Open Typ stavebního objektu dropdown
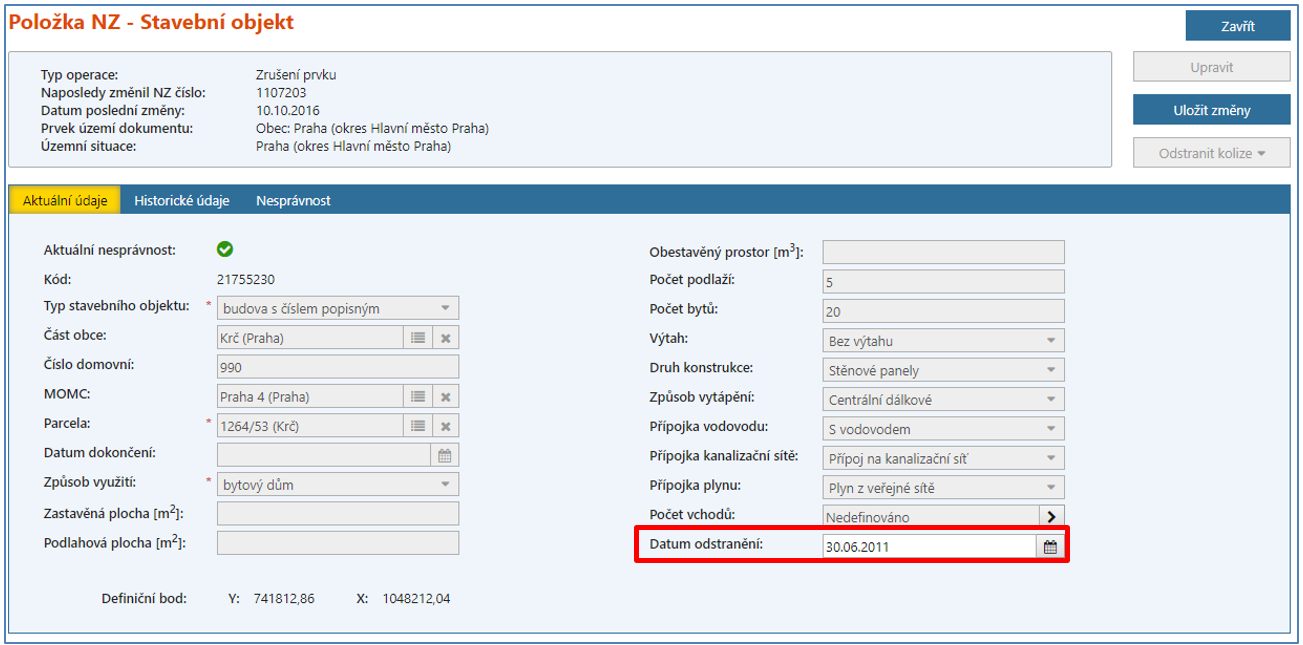1303x645 pixels. [445, 308]
